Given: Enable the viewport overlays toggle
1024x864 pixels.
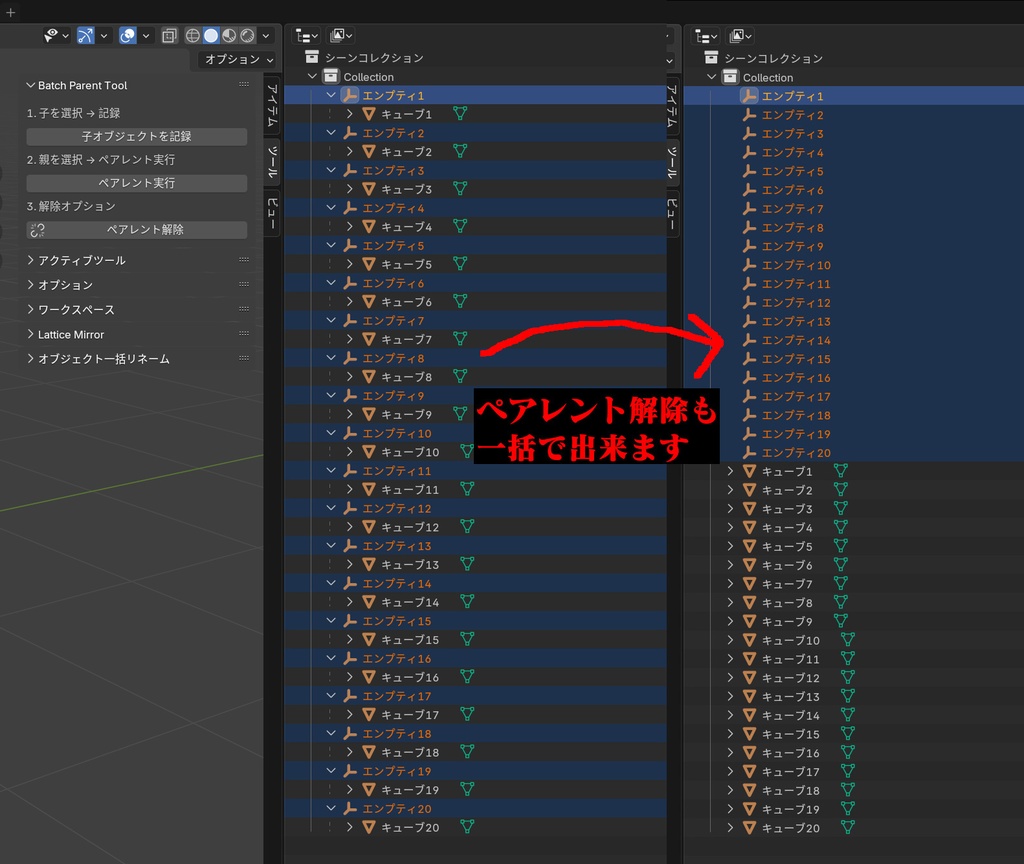Looking at the screenshot, I should point(168,35).
